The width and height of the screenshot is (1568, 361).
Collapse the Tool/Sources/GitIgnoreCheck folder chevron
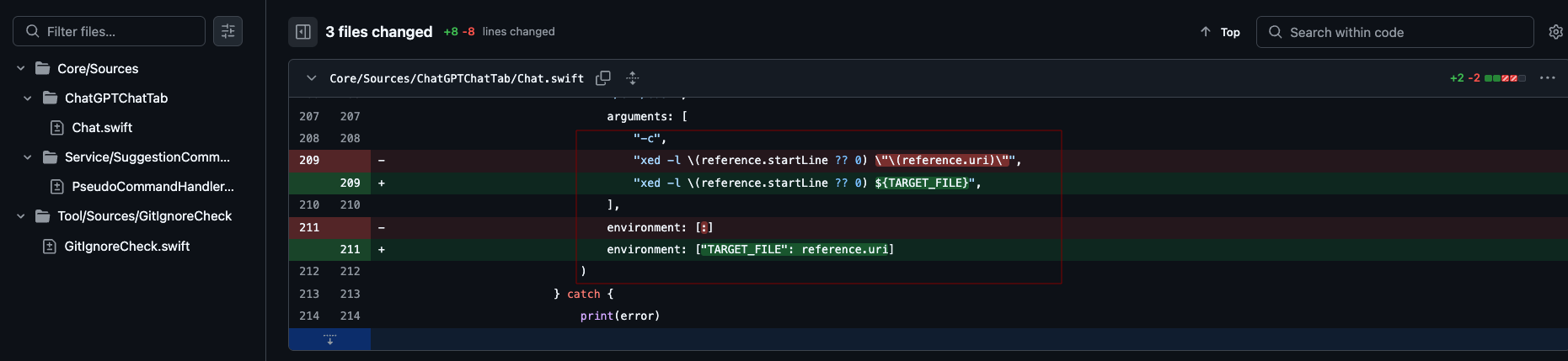click(21, 215)
